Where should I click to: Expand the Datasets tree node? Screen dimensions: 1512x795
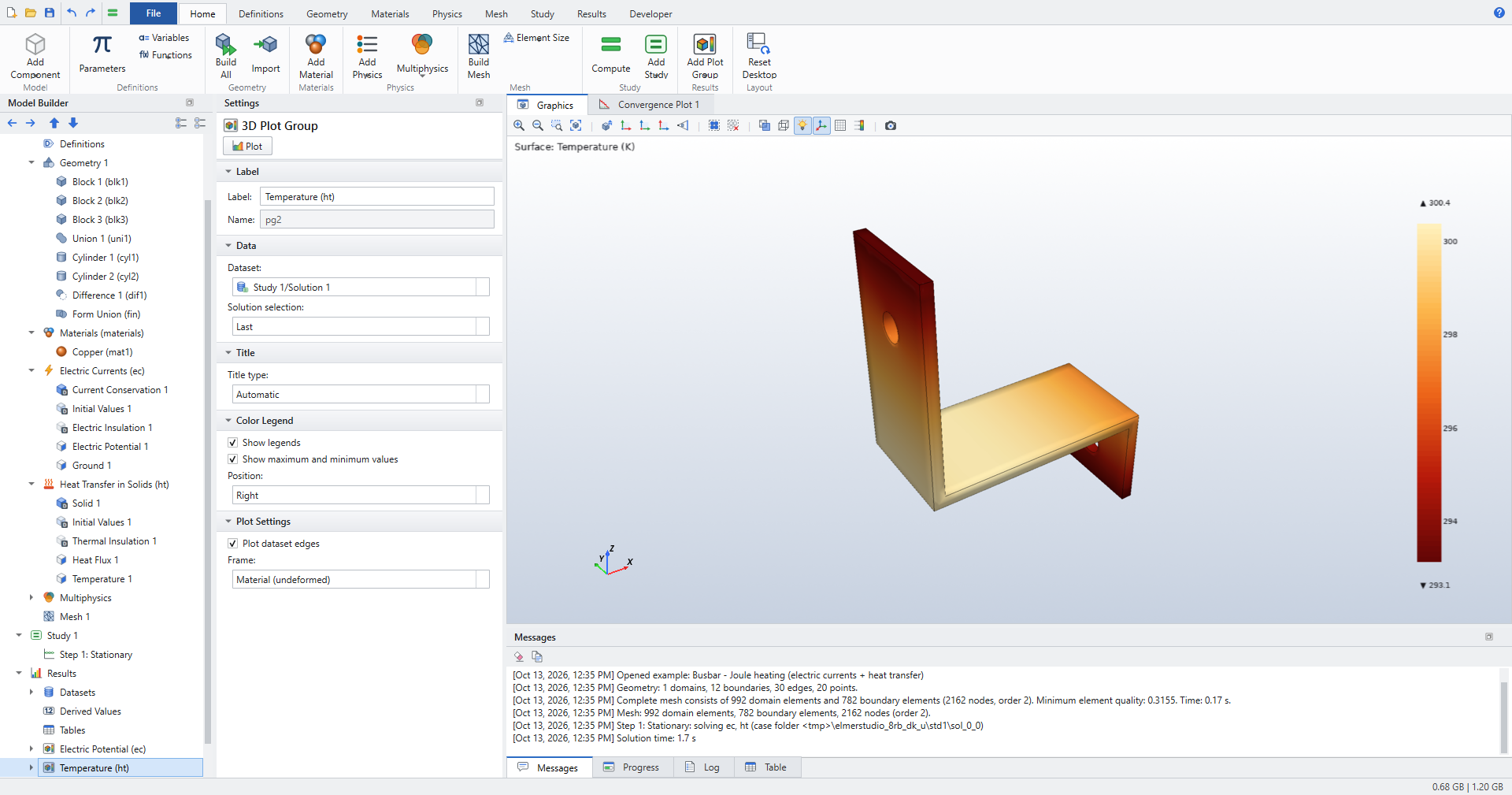pyautogui.click(x=31, y=693)
